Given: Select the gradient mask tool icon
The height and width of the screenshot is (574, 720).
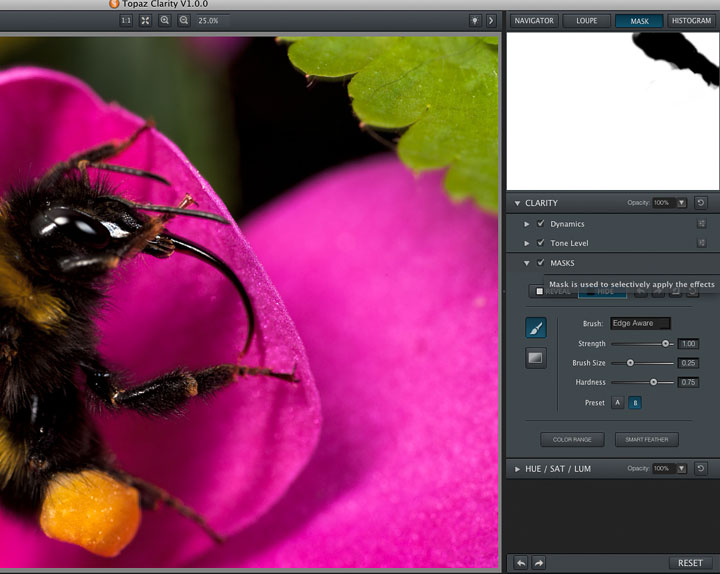Looking at the screenshot, I should click(x=536, y=358).
